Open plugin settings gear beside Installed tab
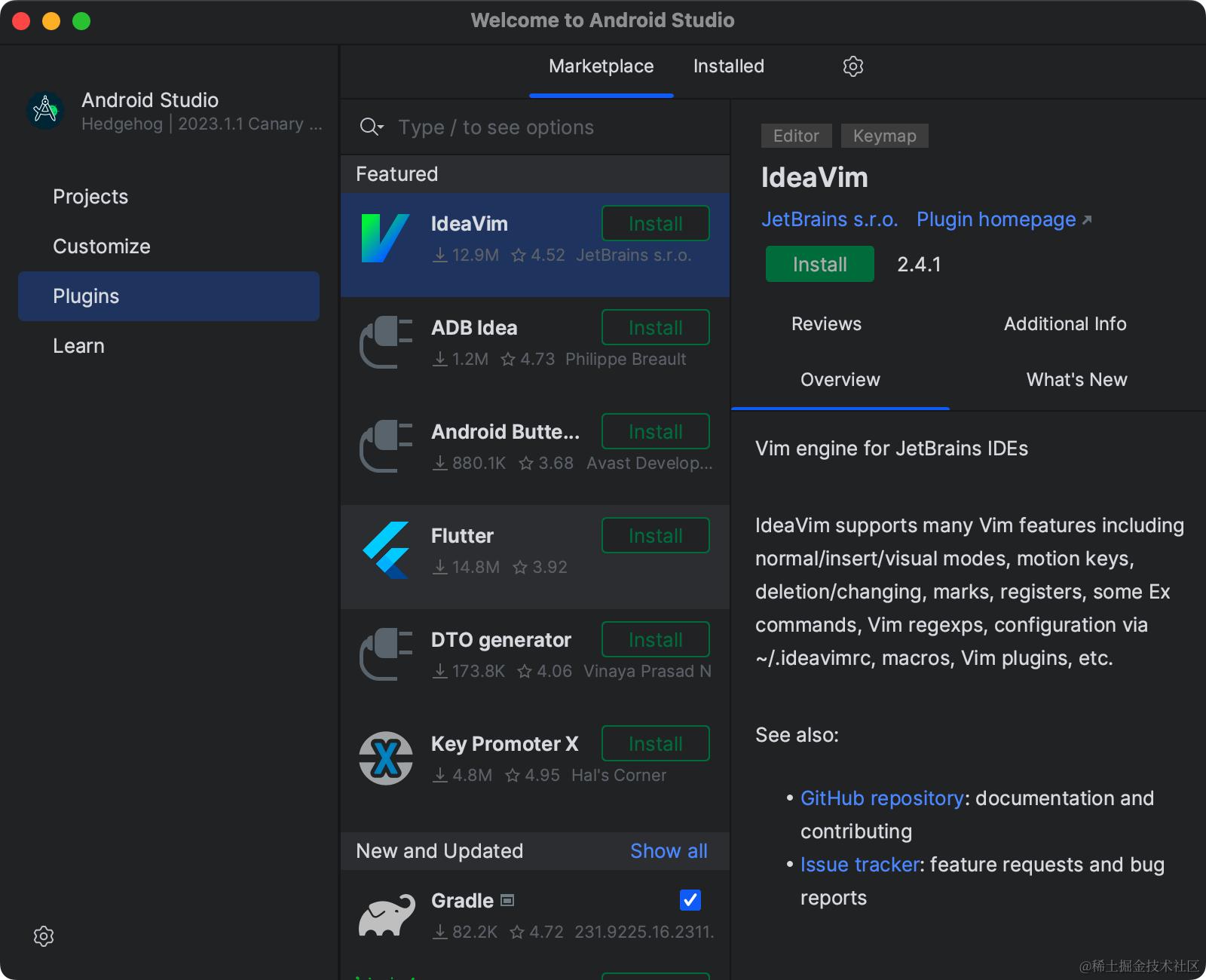The image size is (1206, 980). [x=852, y=66]
